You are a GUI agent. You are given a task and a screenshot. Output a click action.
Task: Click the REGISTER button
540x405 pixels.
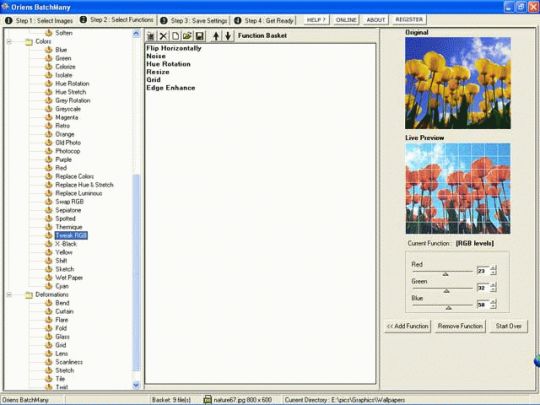pyautogui.click(x=409, y=20)
